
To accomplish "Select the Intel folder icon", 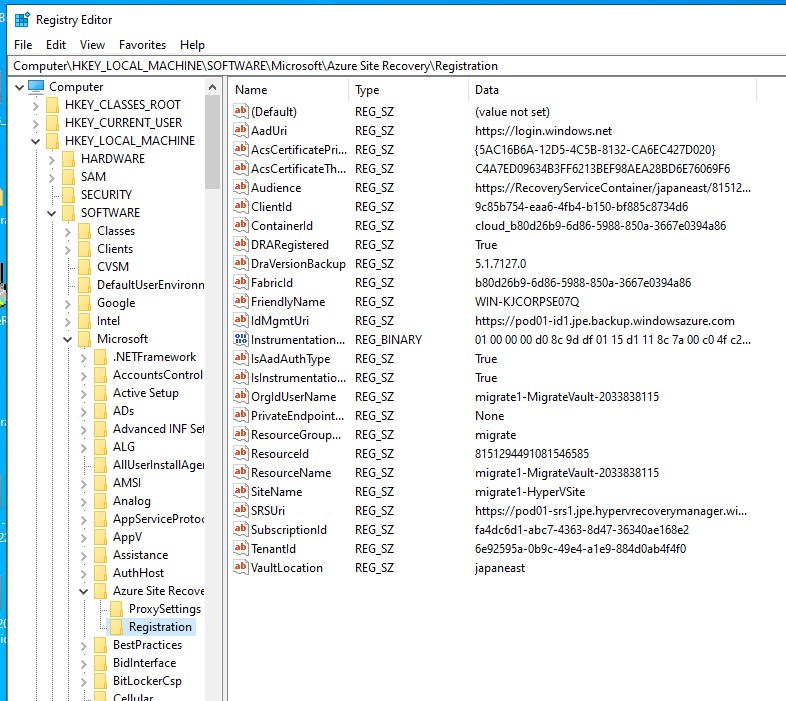I will point(85,321).
